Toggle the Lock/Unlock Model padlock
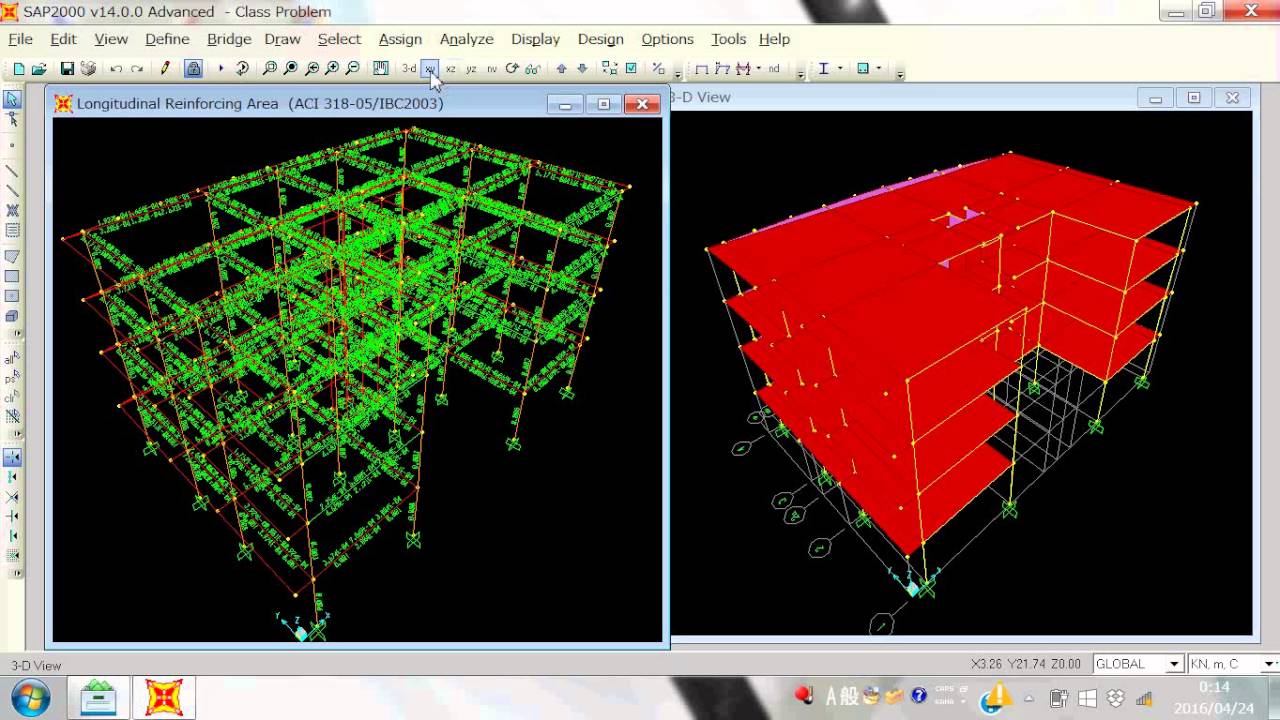This screenshot has height=720, width=1280. 194,69
